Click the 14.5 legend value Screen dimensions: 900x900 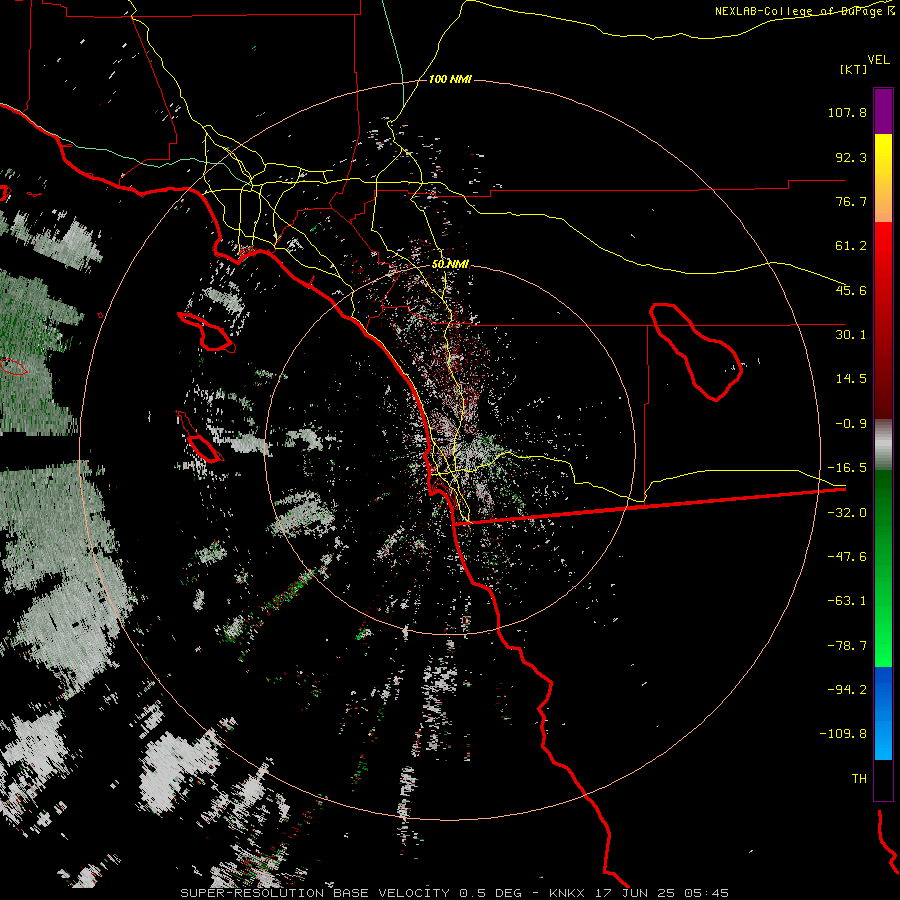[851, 379]
